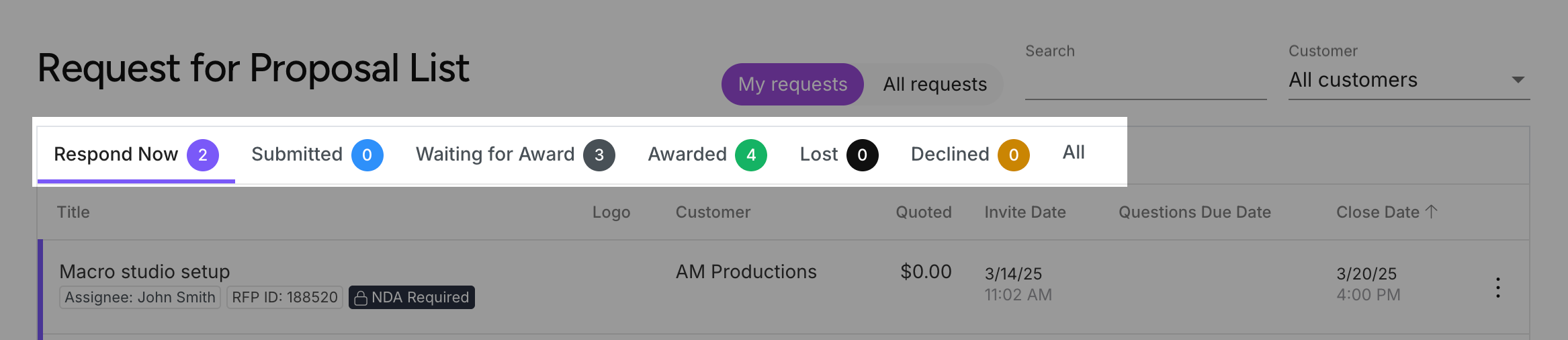Switch to the Waiting for Award tab
This screenshot has width=1568, height=340.
515,155
